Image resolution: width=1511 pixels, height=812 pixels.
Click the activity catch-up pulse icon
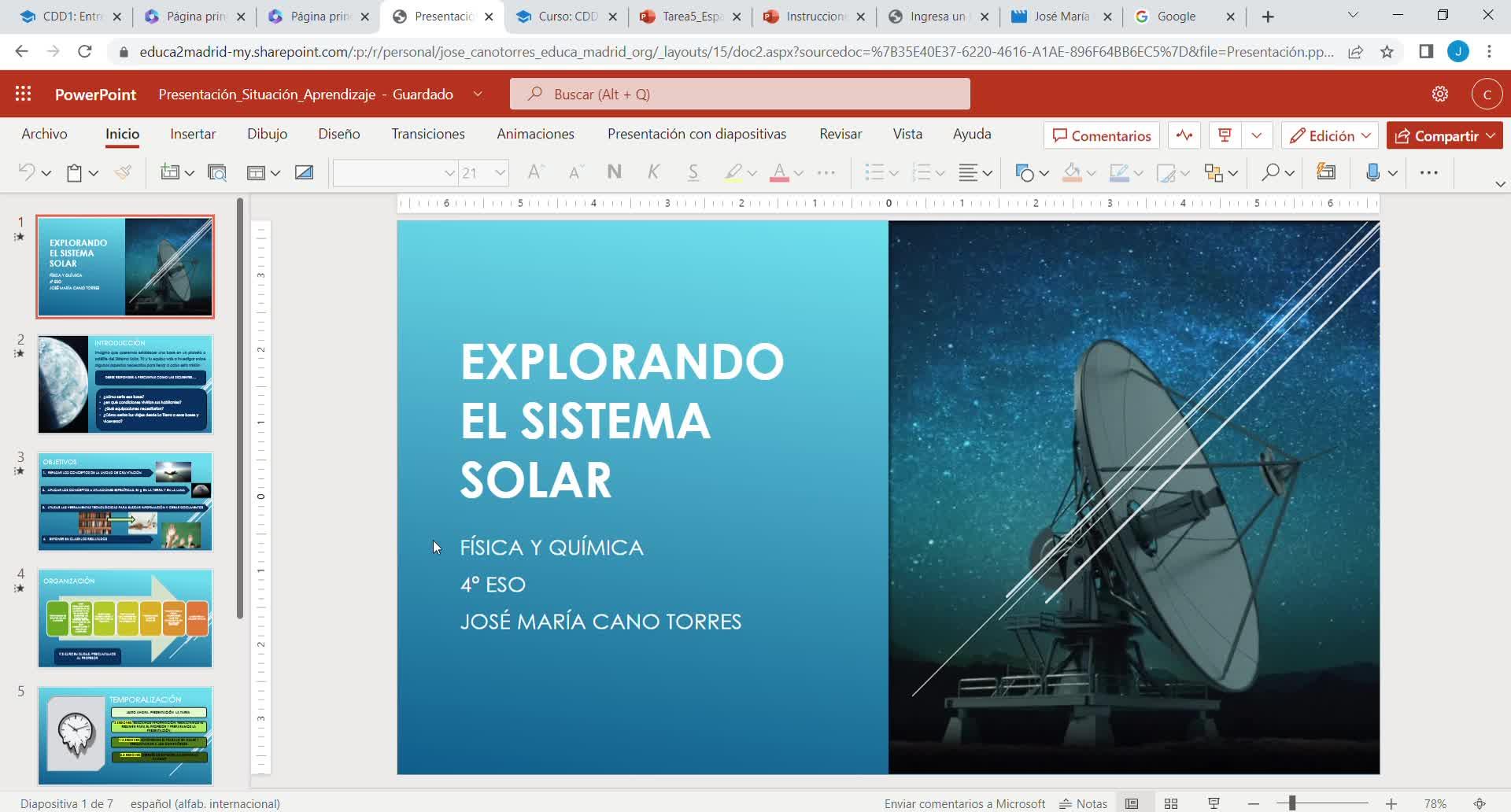click(x=1184, y=135)
